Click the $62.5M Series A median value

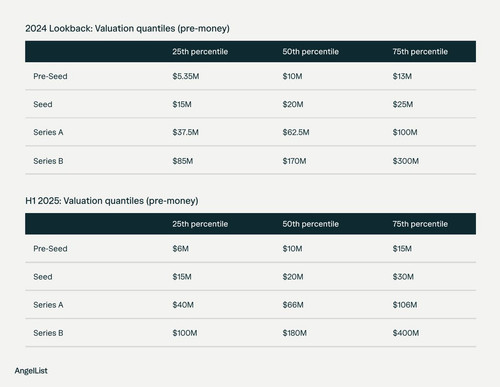tap(296, 132)
